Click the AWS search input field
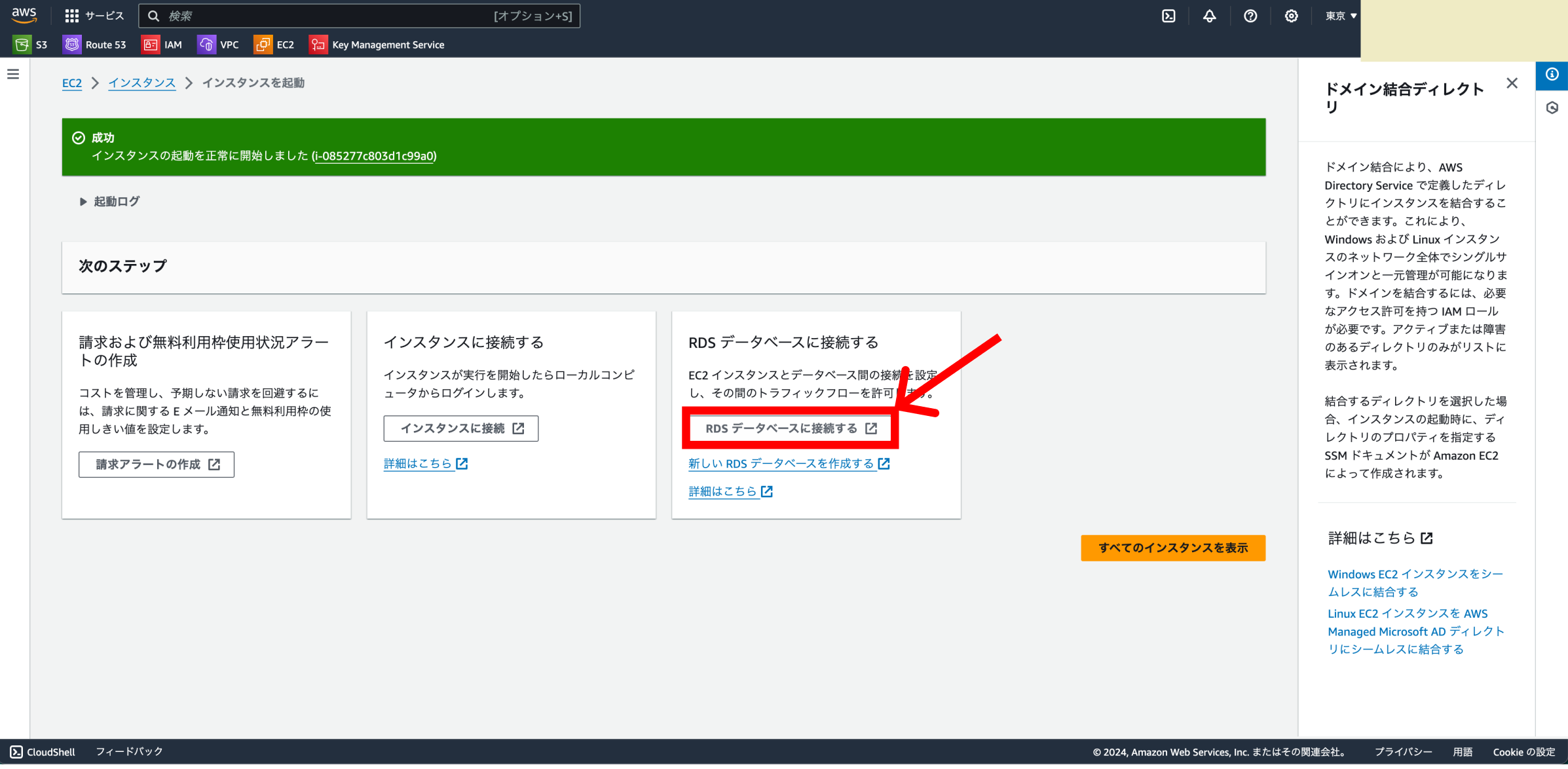Viewport: 1568px width, 769px height. pos(327,16)
